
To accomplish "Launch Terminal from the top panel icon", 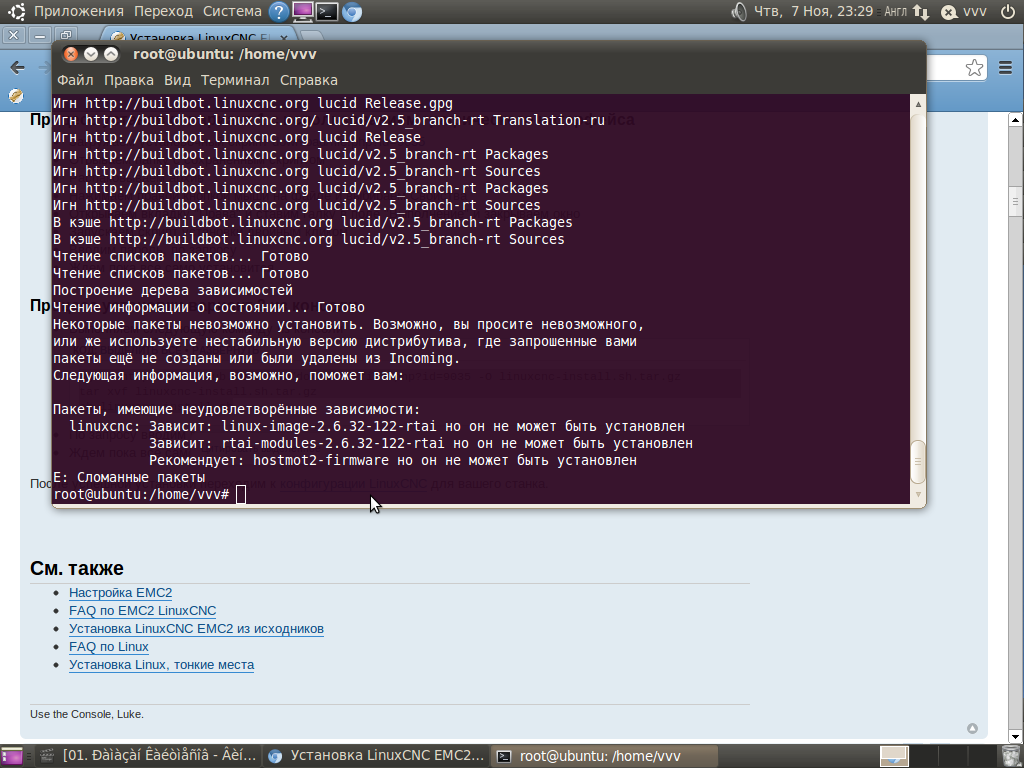I will click(x=327, y=12).
